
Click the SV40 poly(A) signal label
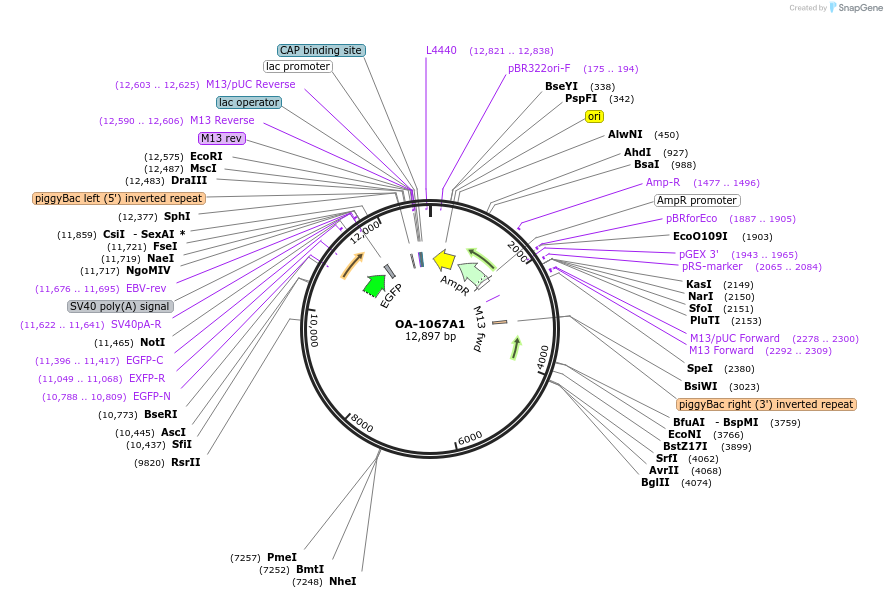[x=120, y=306]
